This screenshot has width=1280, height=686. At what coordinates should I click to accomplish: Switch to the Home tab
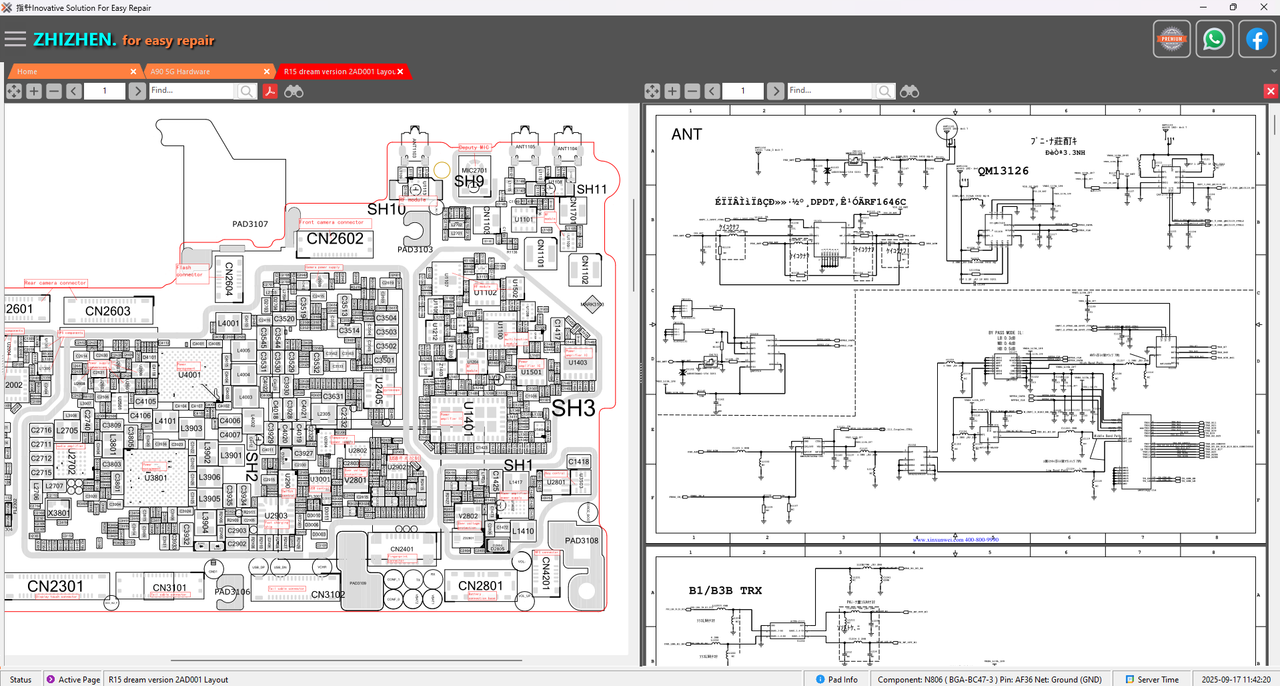point(70,72)
